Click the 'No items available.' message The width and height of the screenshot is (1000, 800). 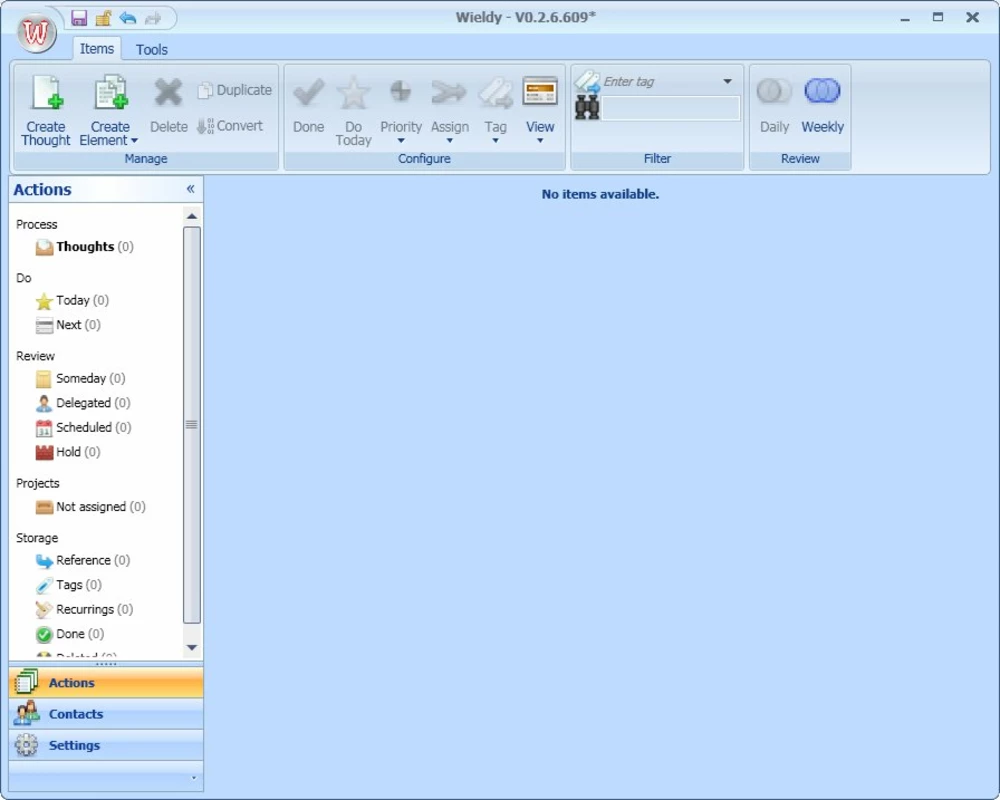600,194
